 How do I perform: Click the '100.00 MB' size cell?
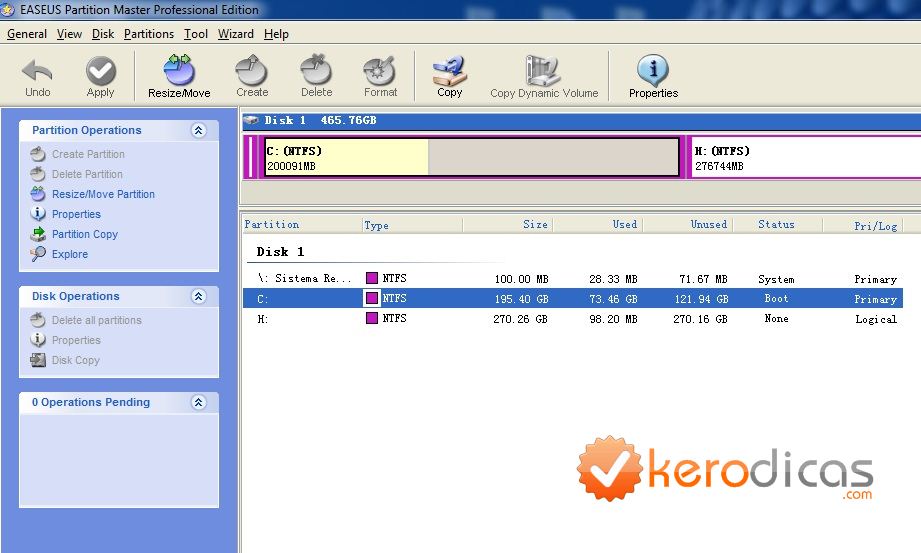[x=522, y=279]
